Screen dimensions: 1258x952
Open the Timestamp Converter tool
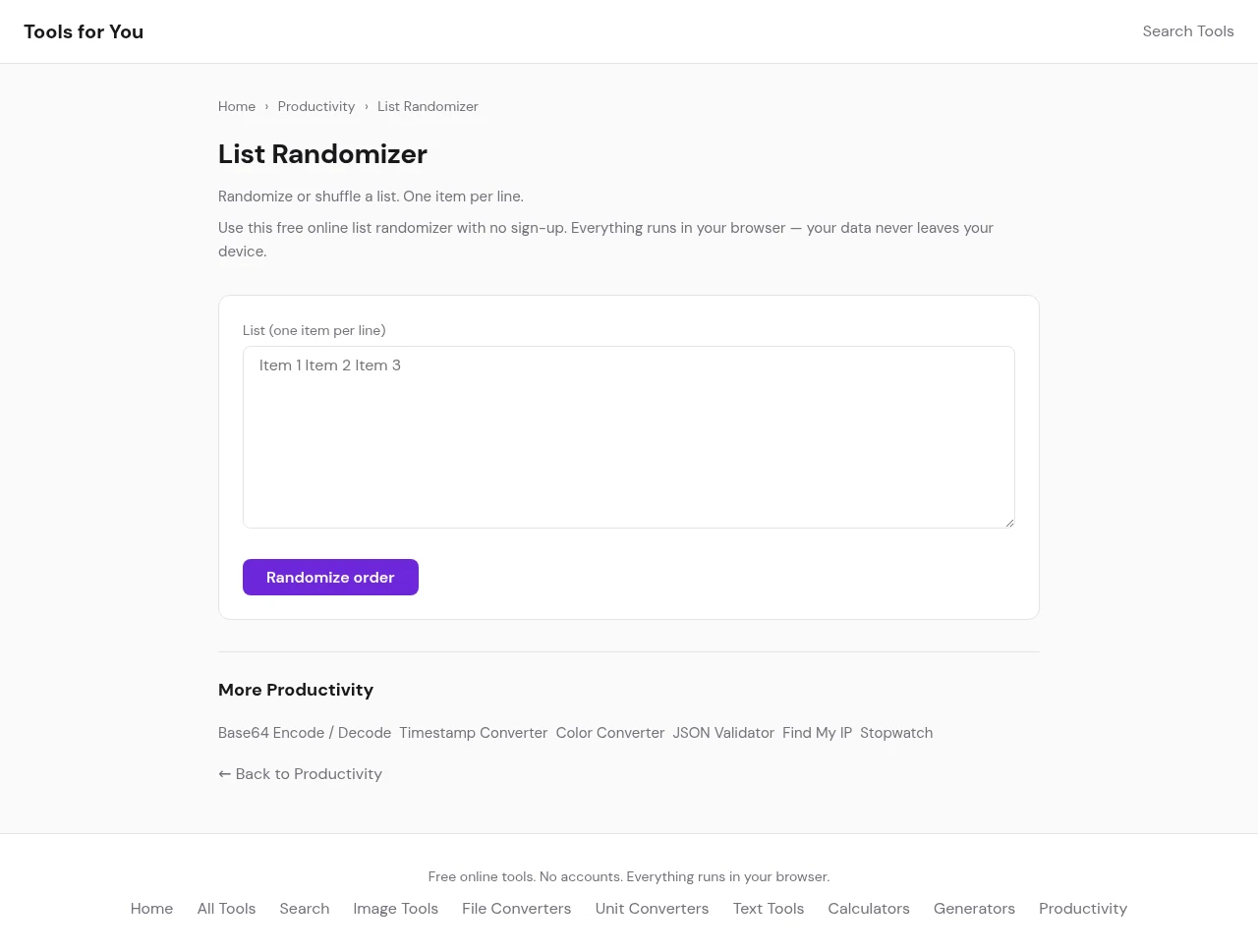473,733
